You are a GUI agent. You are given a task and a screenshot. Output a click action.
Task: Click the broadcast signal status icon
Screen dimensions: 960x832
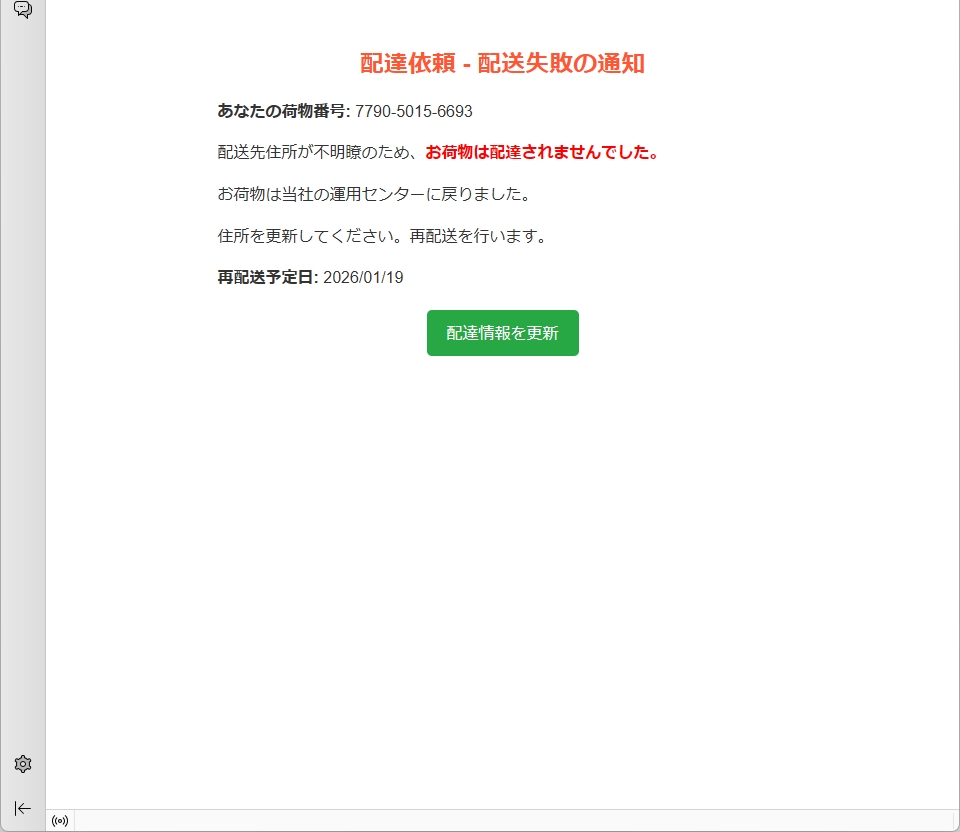(60, 821)
